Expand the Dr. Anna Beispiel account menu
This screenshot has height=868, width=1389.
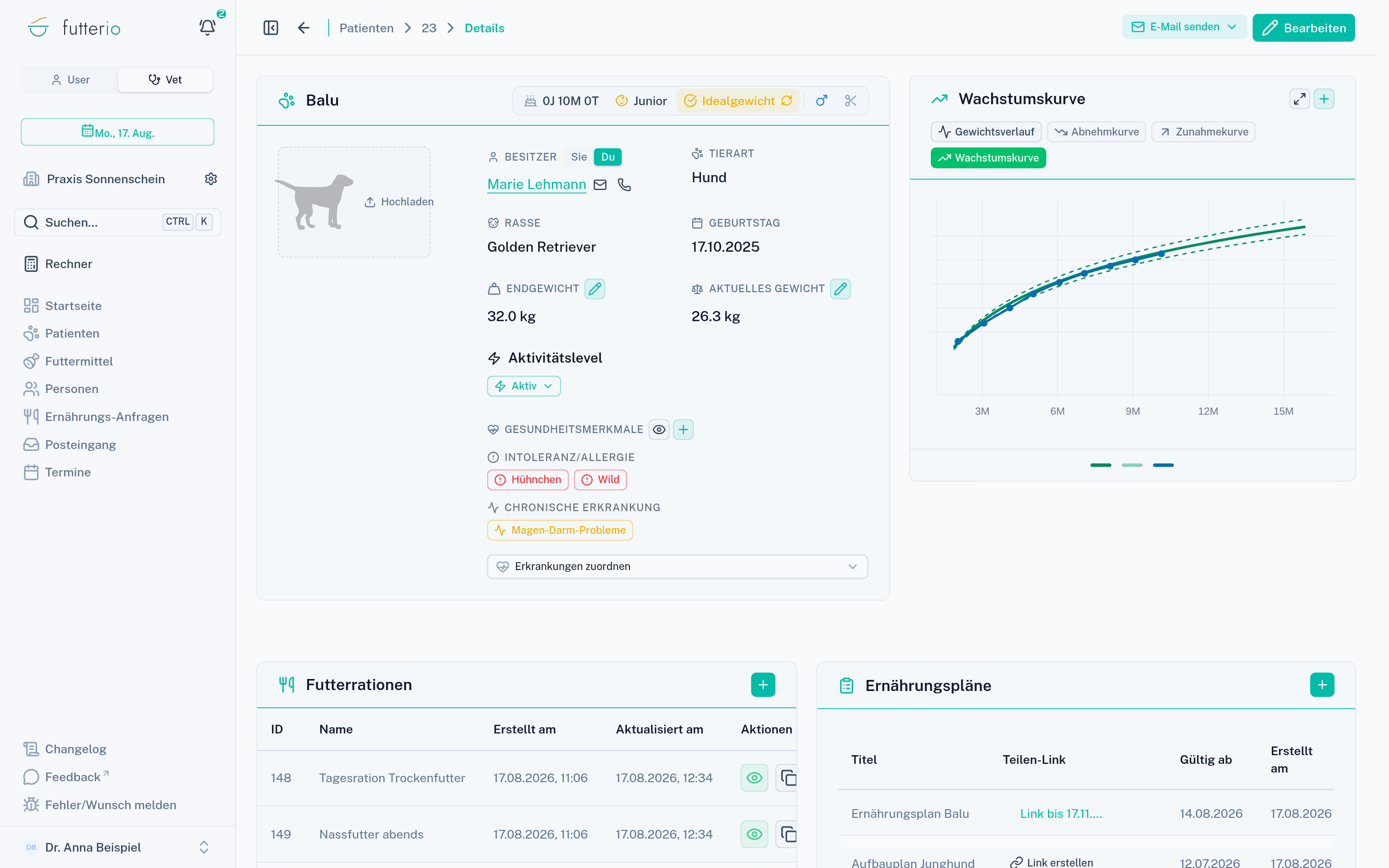pyautogui.click(x=118, y=847)
